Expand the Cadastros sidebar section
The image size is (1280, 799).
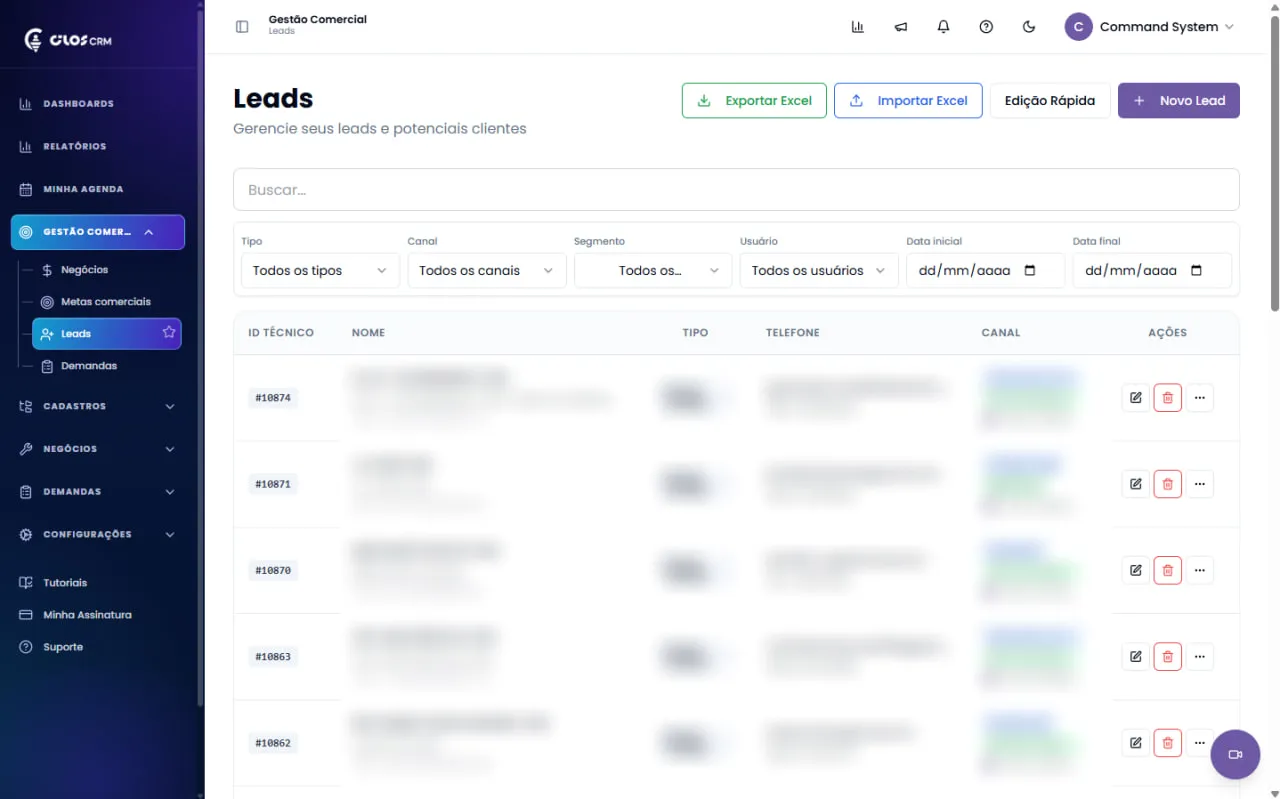(98, 406)
